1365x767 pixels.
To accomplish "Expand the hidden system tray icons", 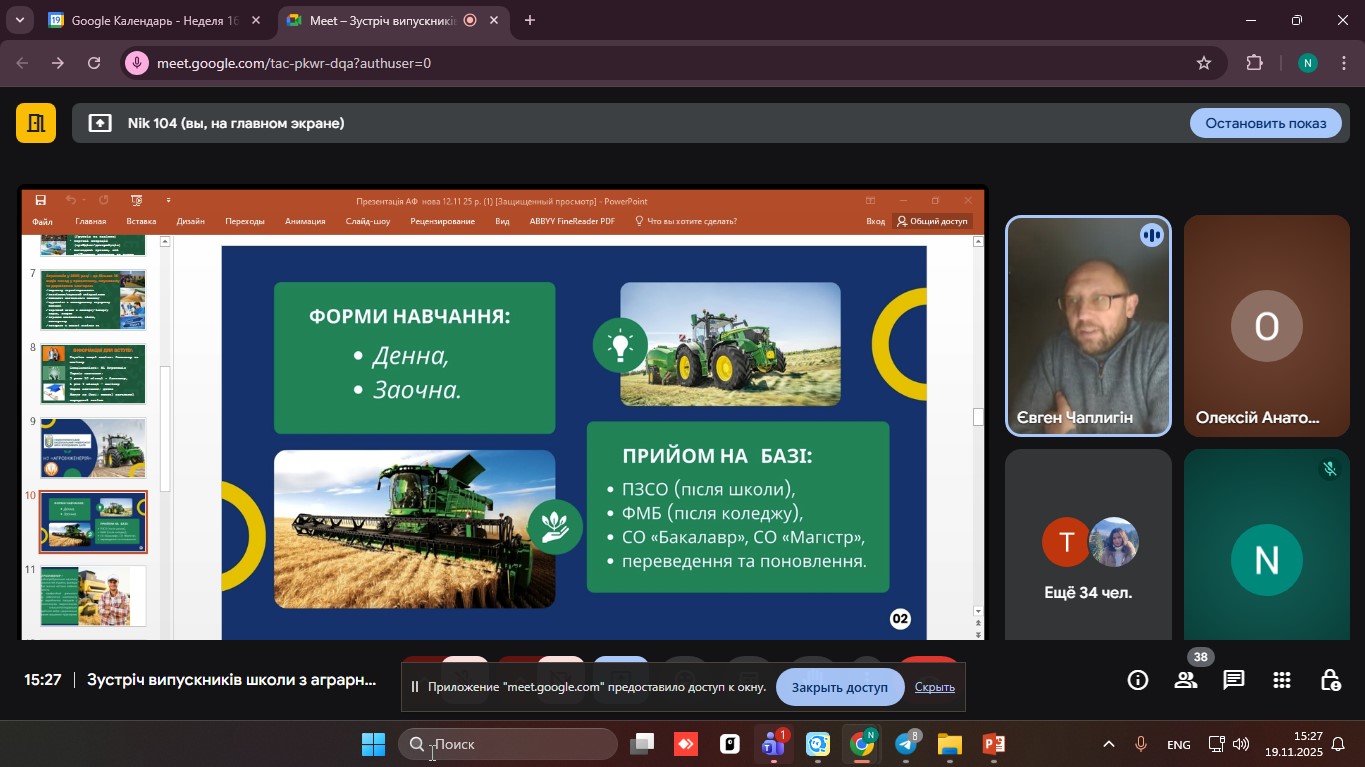I will [x=1108, y=744].
